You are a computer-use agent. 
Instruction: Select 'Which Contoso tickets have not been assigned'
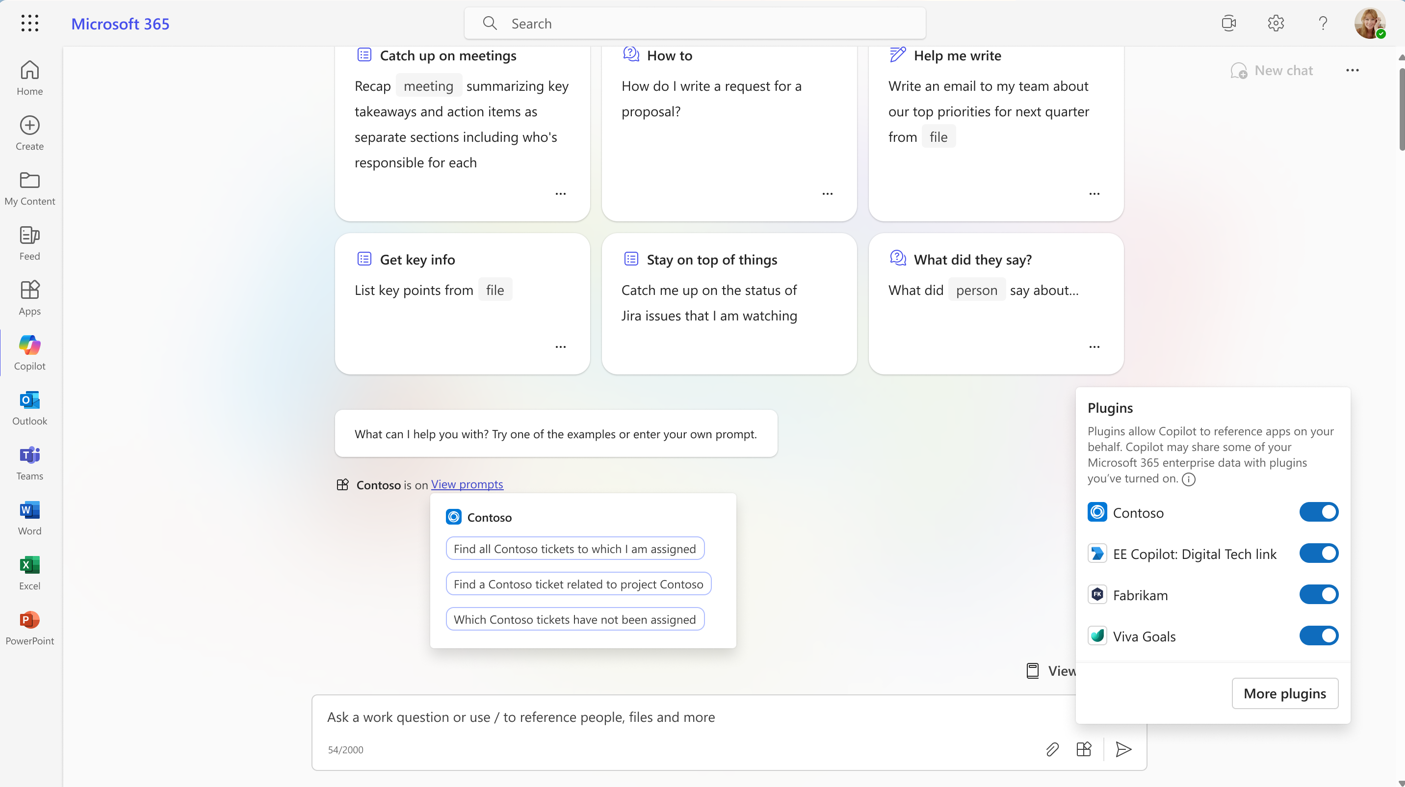575,619
